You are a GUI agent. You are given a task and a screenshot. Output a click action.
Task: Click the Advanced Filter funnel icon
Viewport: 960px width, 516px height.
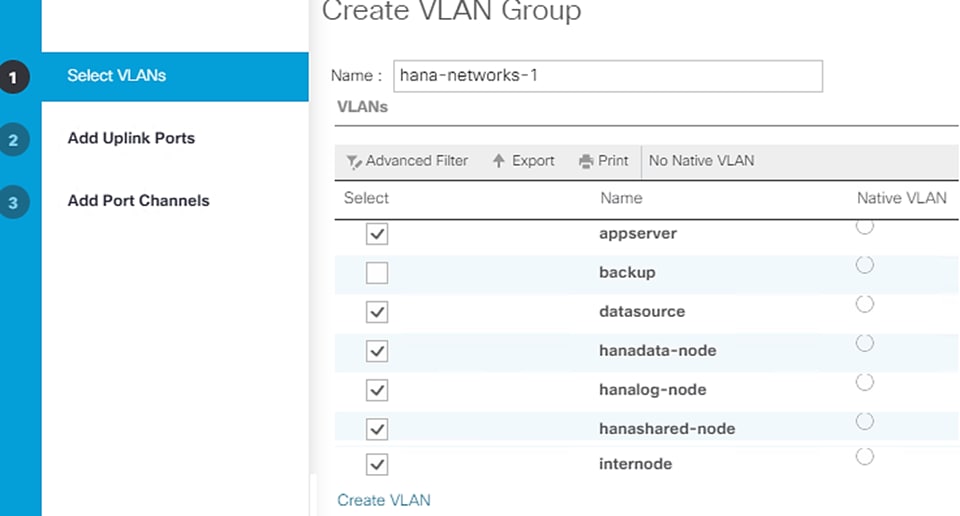click(353, 162)
